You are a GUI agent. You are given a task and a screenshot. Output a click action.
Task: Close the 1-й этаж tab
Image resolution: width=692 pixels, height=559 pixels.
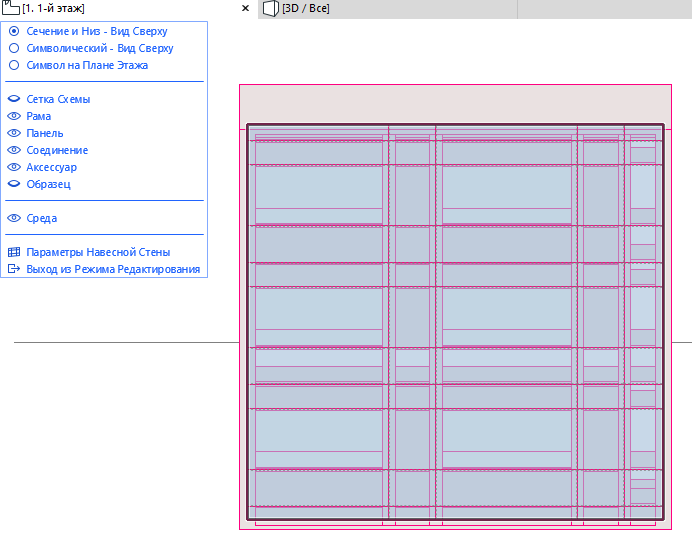tap(246, 8)
